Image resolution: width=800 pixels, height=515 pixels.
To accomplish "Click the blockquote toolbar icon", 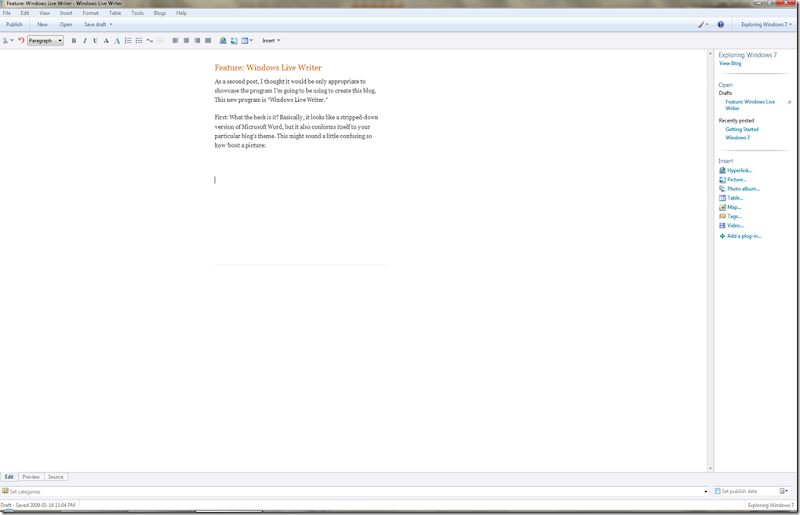I will pyautogui.click(x=149, y=40).
